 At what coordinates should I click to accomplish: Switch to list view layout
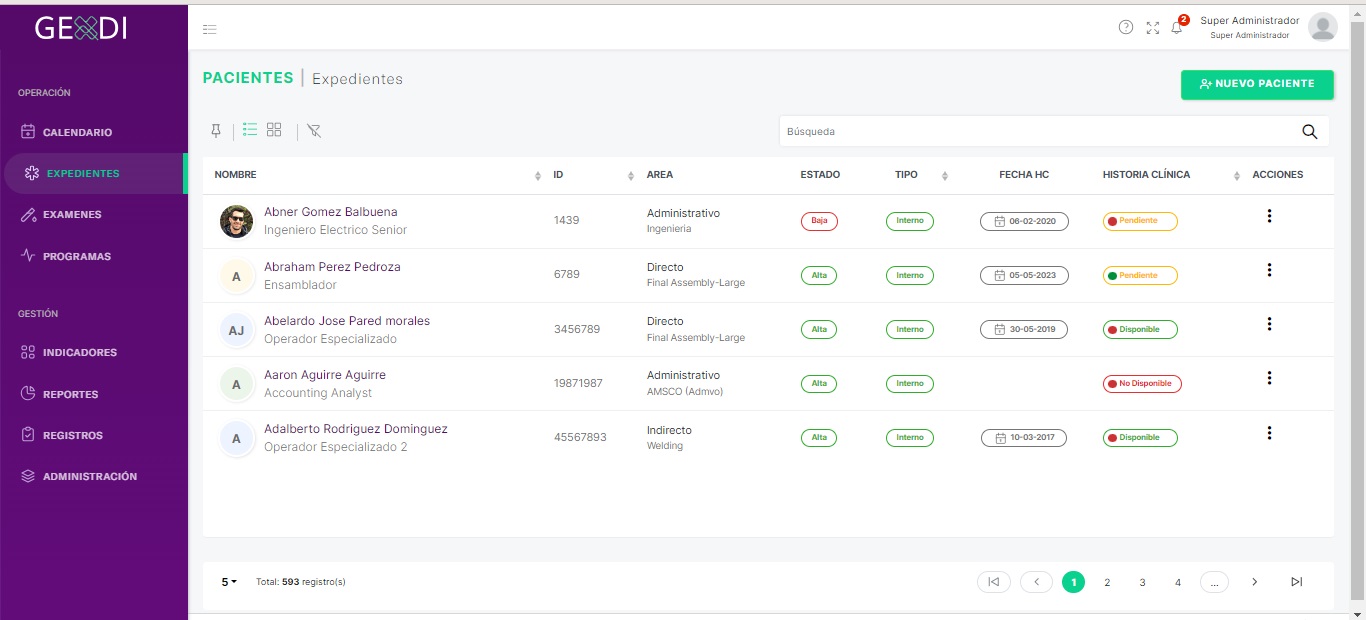(x=250, y=130)
